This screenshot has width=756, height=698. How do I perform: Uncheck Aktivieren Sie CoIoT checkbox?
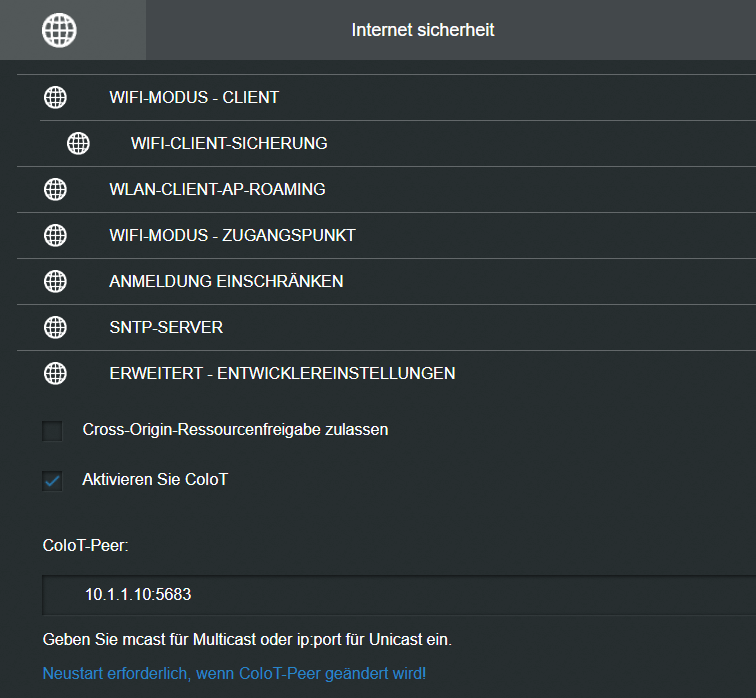coord(52,481)
